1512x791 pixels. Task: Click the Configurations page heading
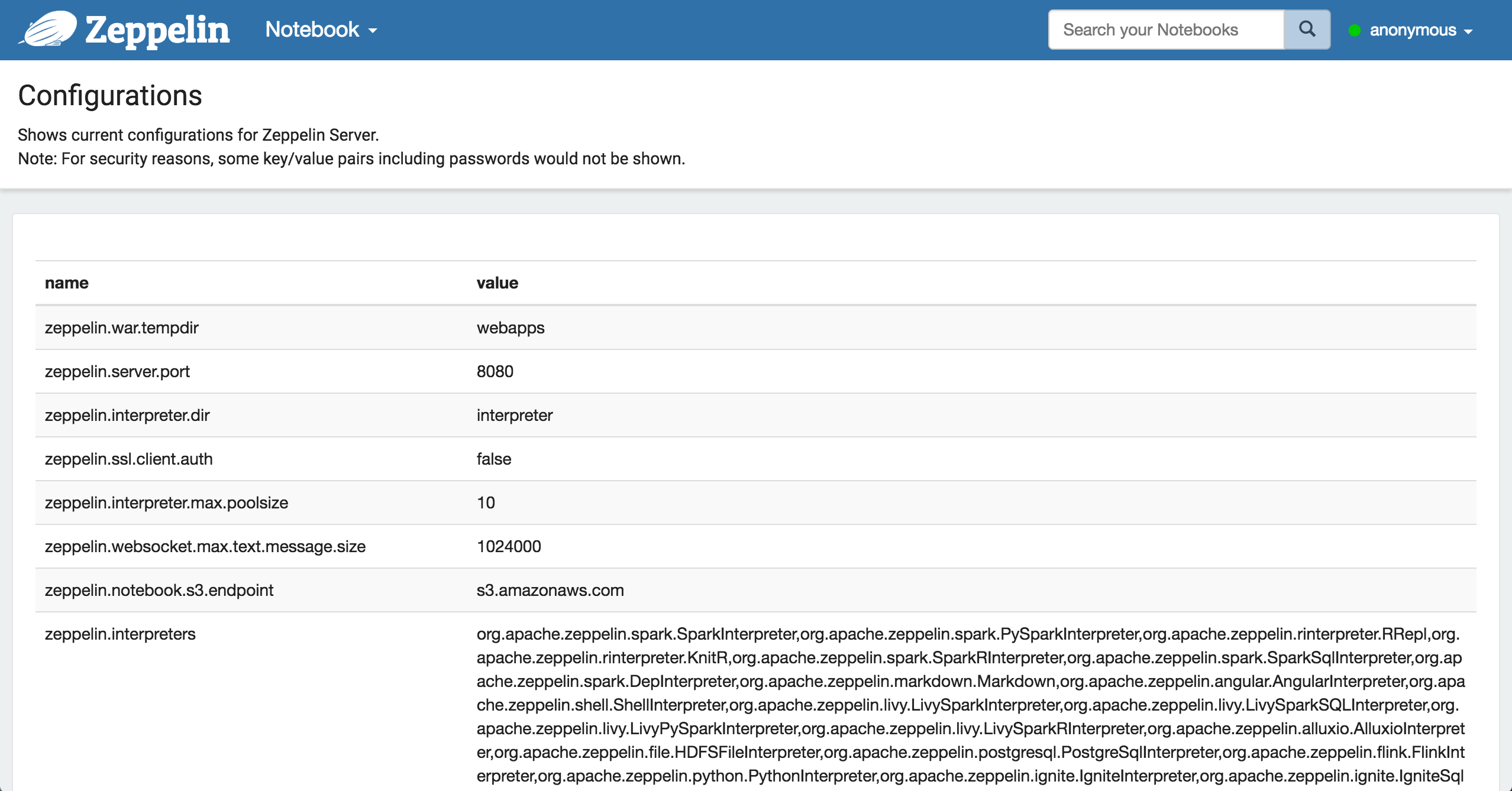(x=110, y=96)
